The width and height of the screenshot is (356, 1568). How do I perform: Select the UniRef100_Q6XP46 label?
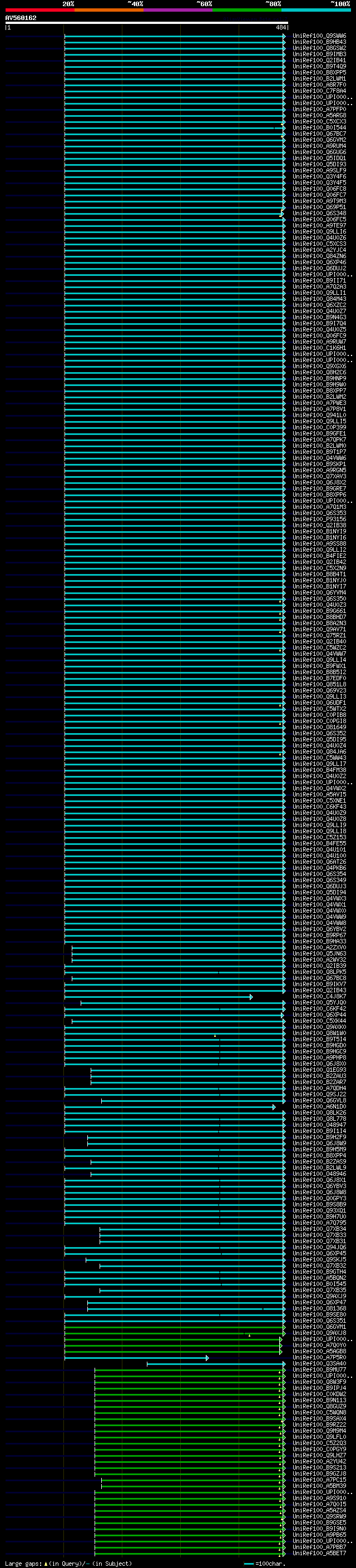[x=319, y=263]
